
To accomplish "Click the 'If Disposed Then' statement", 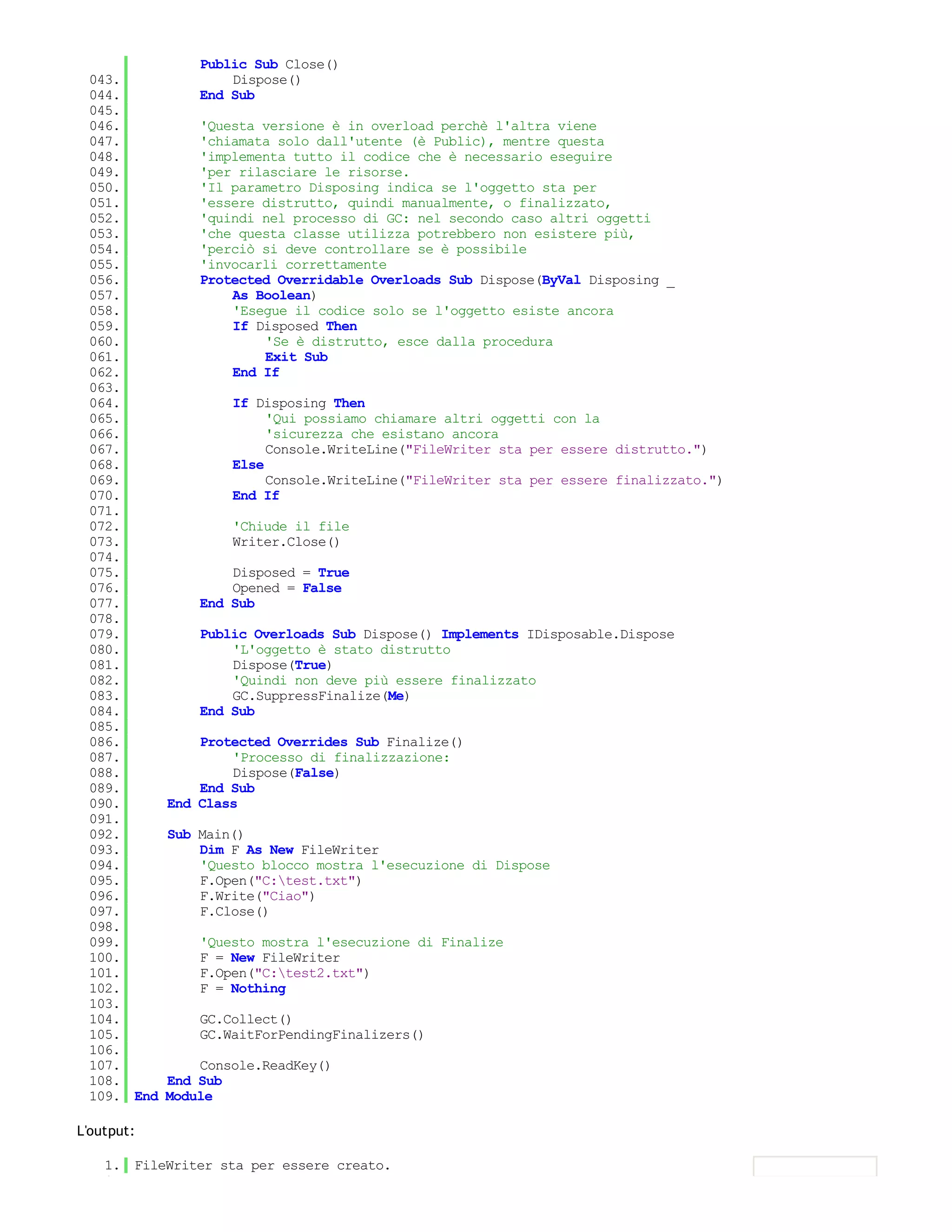I will pyautogui.click(x=294, y=326).
